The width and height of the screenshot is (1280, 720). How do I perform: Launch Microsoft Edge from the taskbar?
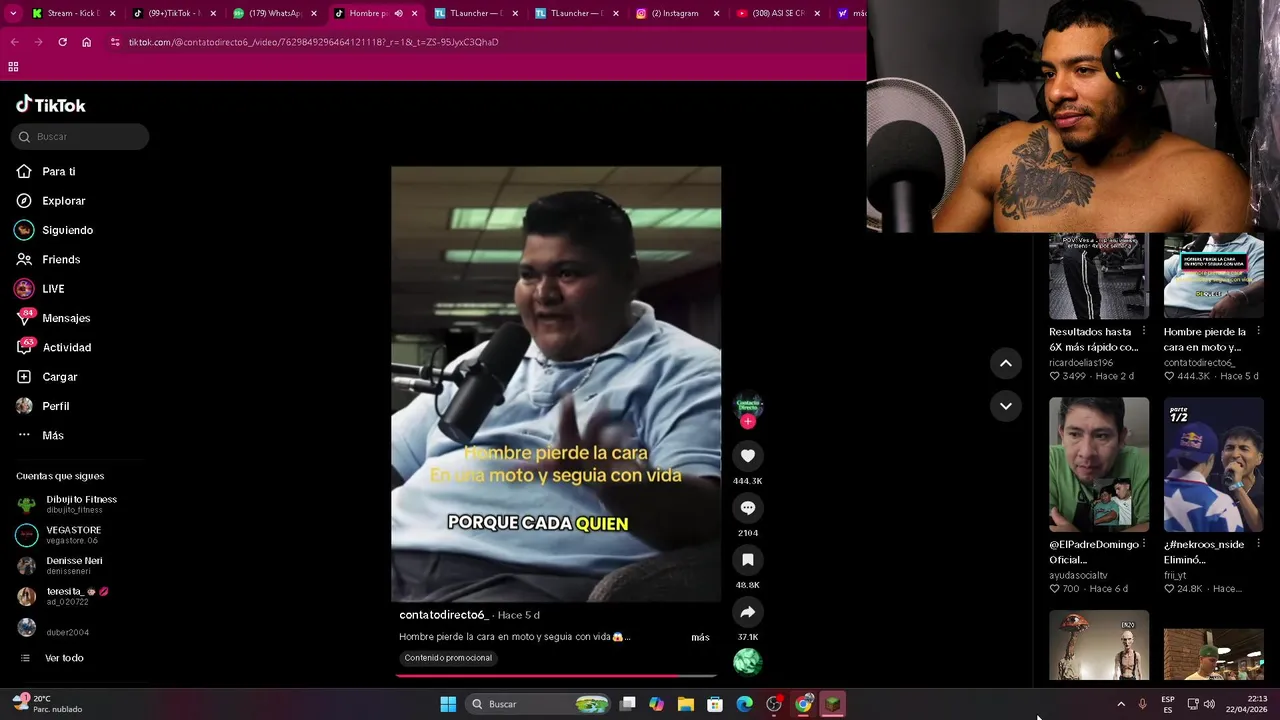(x=745, y=704)
